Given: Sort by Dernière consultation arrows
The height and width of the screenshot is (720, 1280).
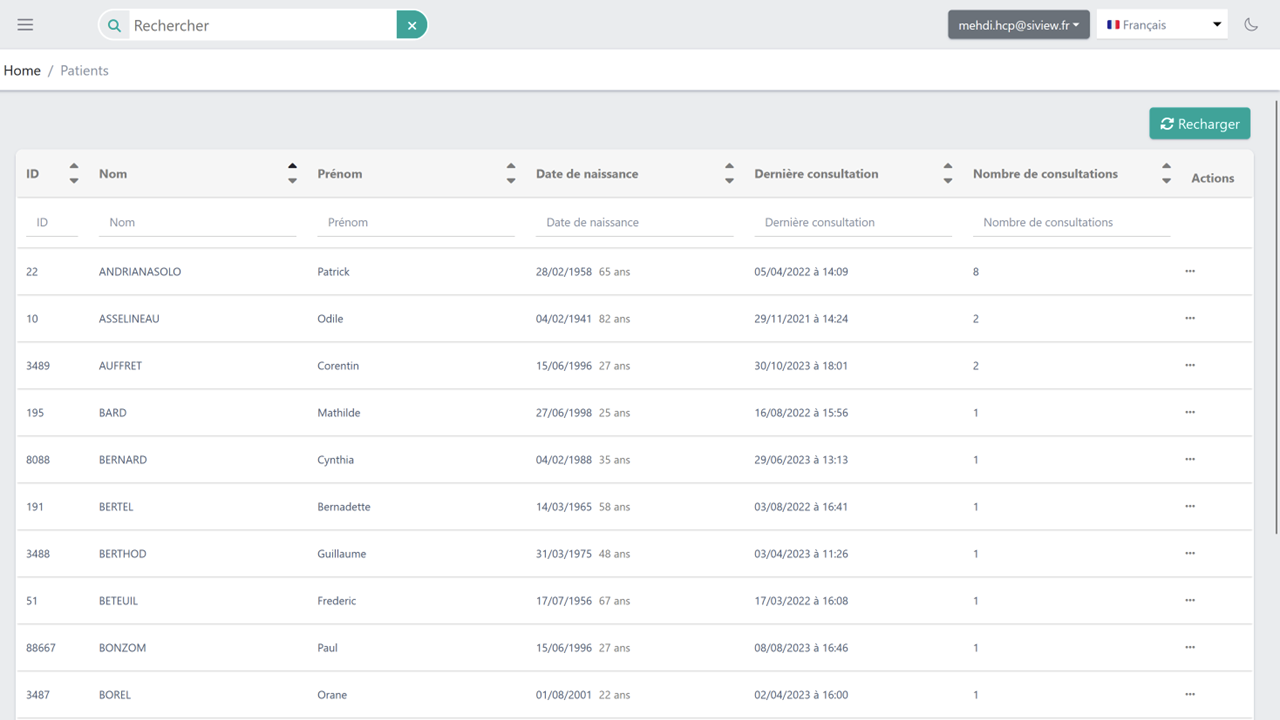Looking at the screenshot, I should coord(948,173).
